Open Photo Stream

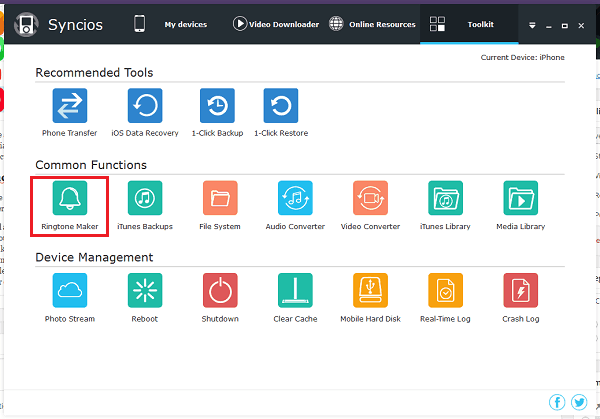pos(69,290)
